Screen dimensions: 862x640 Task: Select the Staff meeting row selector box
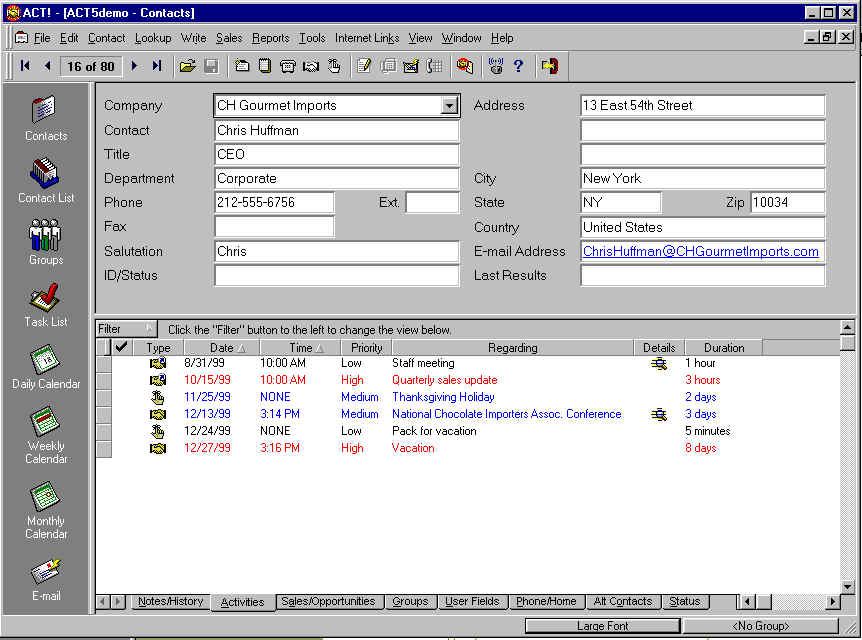[x=104, y=363]
